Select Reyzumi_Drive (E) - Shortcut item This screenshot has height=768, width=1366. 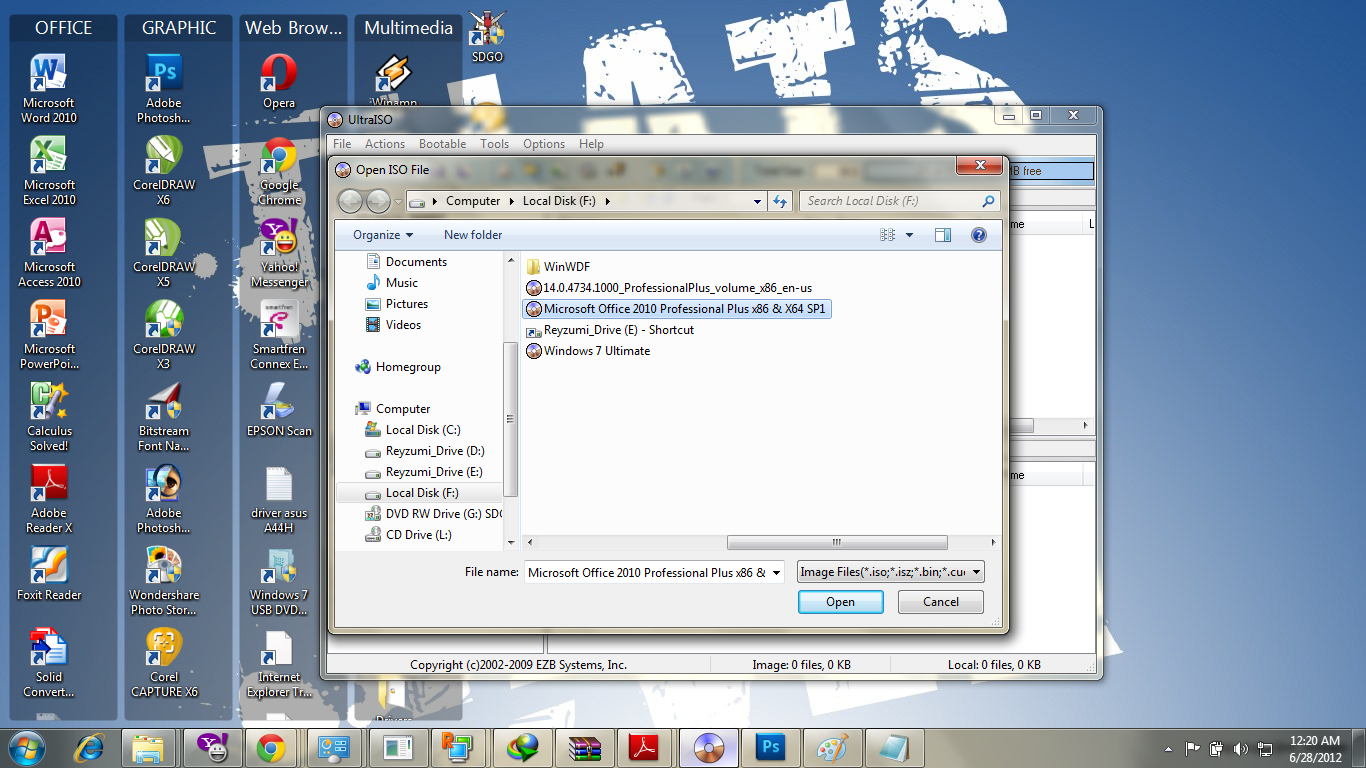(609, 330)
